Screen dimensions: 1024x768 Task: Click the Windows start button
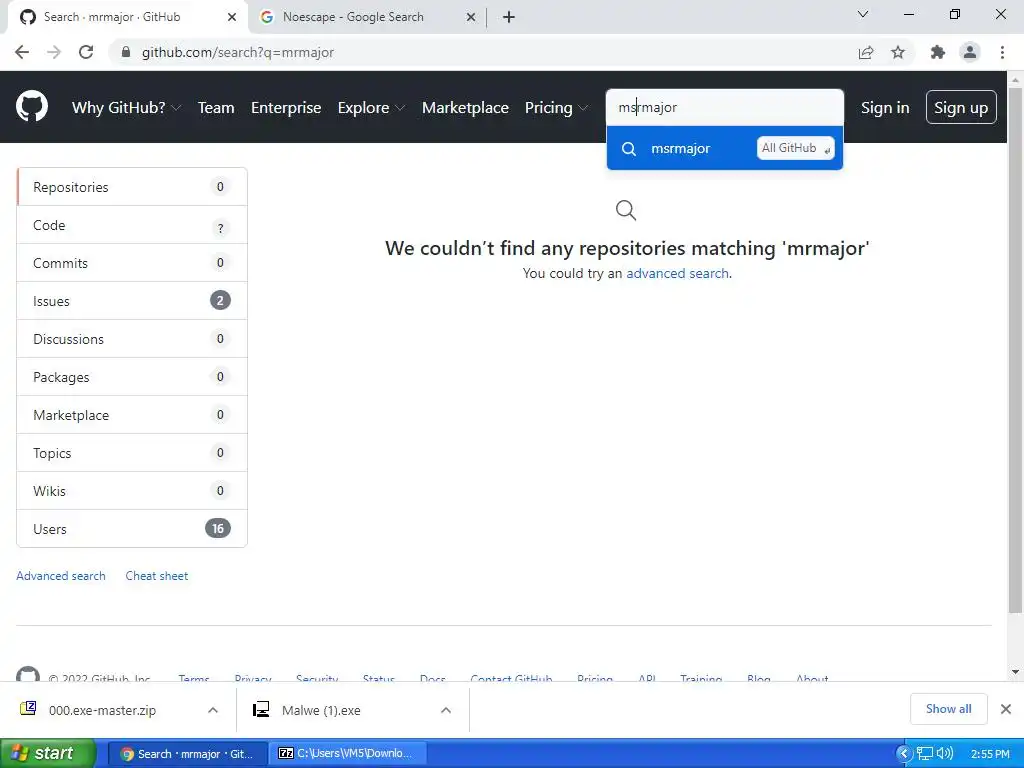point(48,753)
